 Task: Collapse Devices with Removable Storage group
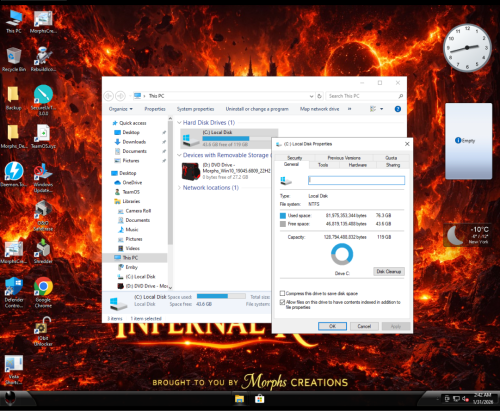pos(179,155)
